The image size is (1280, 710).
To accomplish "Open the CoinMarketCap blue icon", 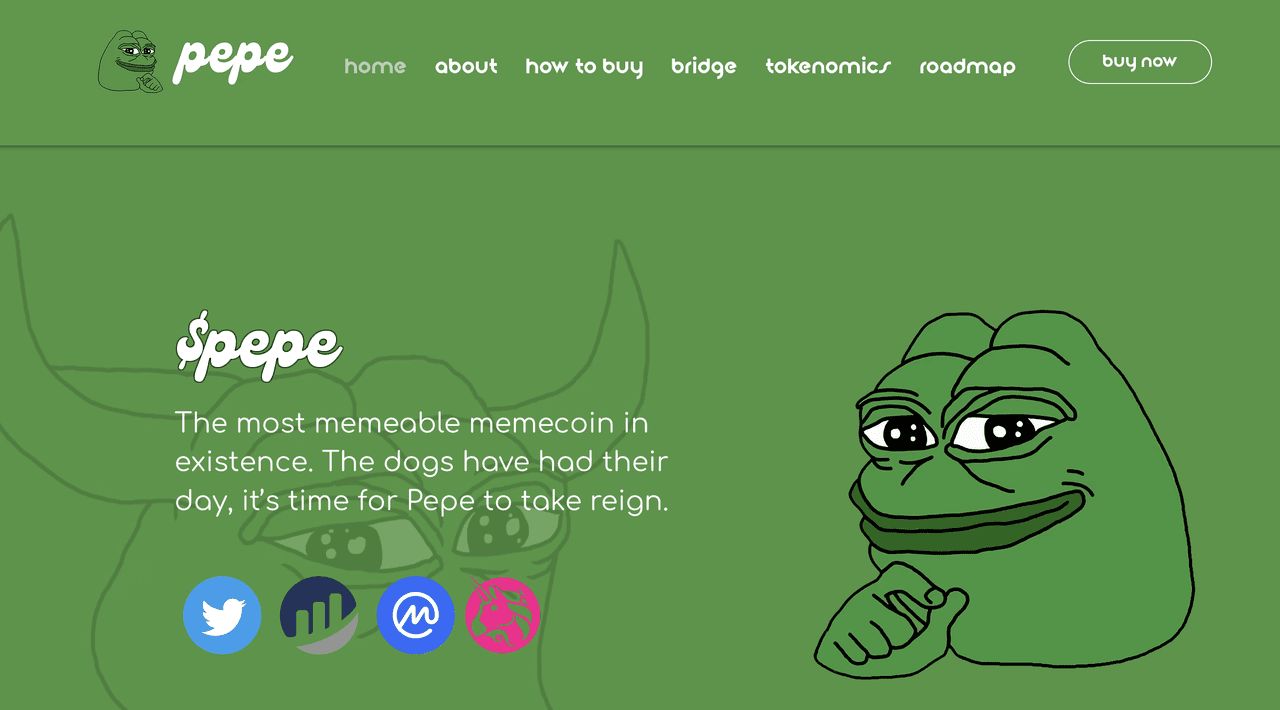I will 416,615.
